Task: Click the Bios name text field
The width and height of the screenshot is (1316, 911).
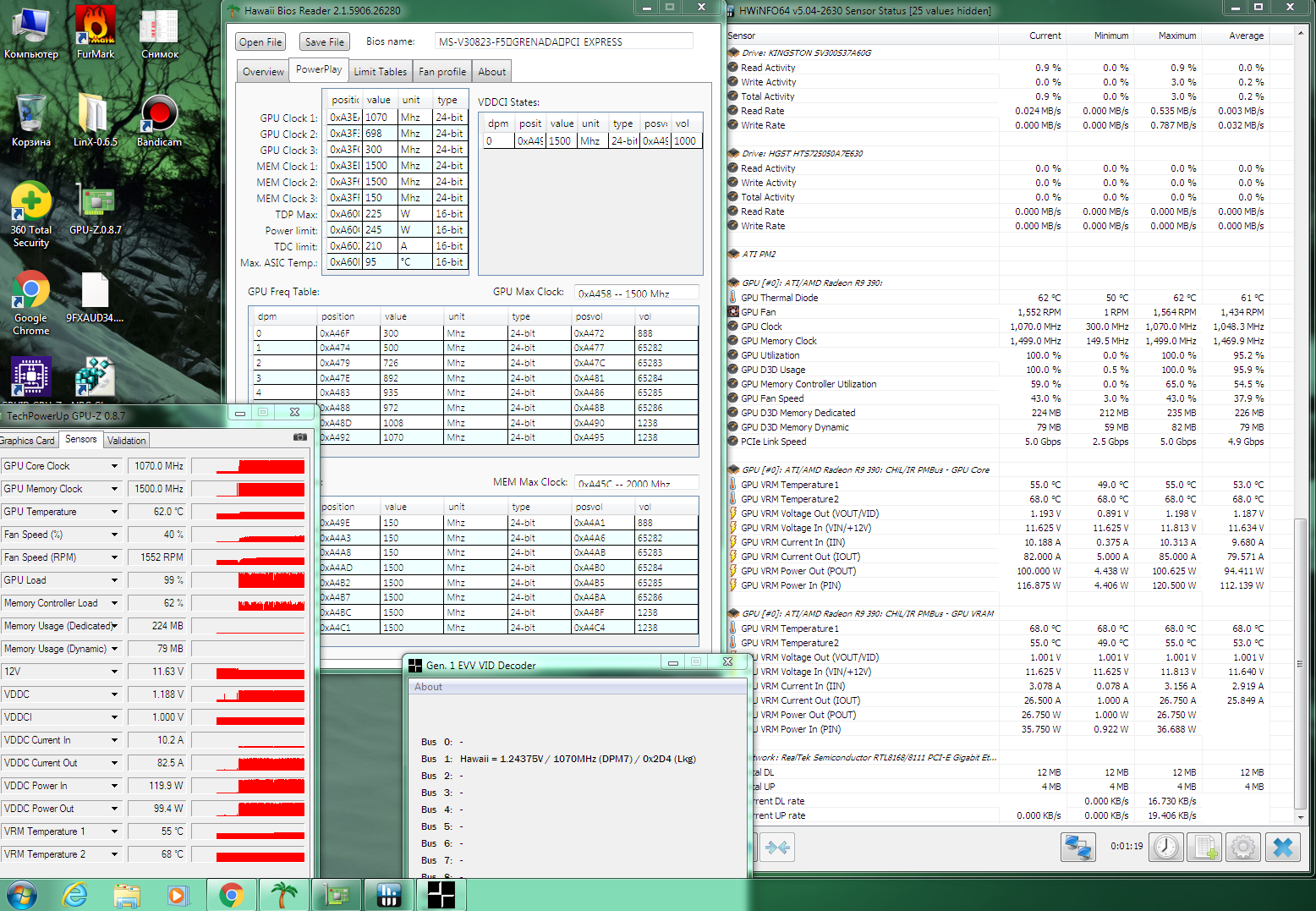Action: tap(563, 41)
